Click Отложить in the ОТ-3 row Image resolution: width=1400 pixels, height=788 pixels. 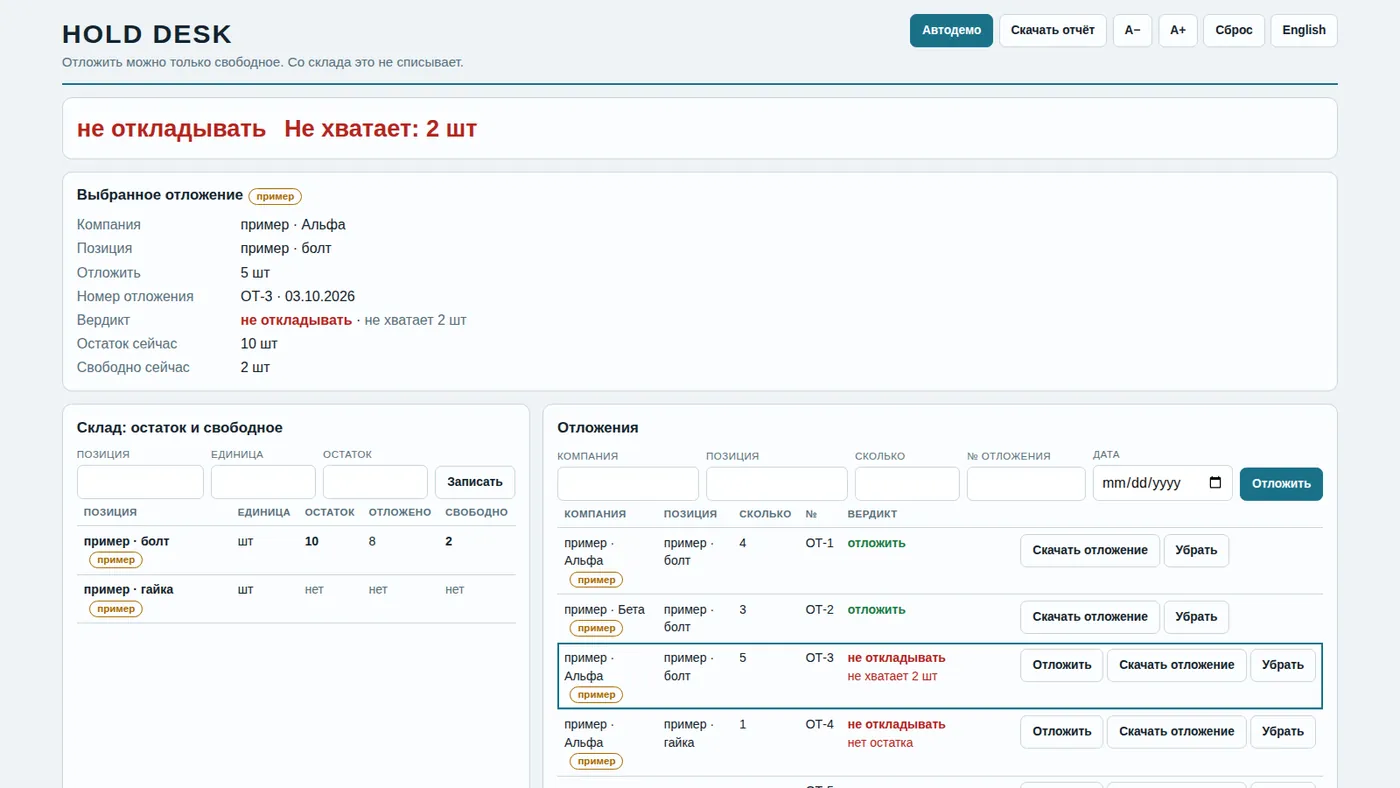(1061, 665)
